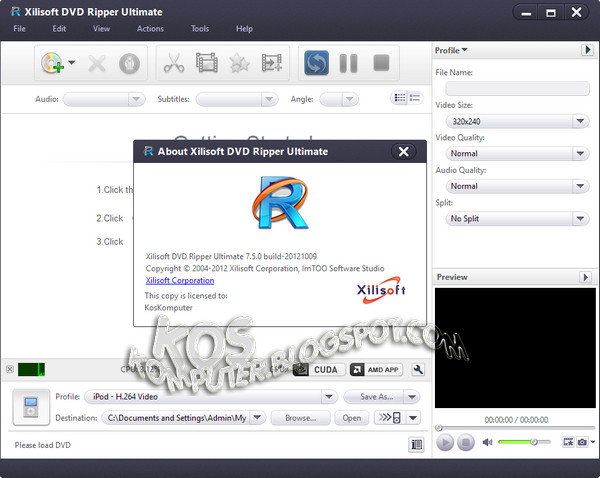Click the Pause conversion button
Screen dimensions: 600x478
[x=348, y=63]
